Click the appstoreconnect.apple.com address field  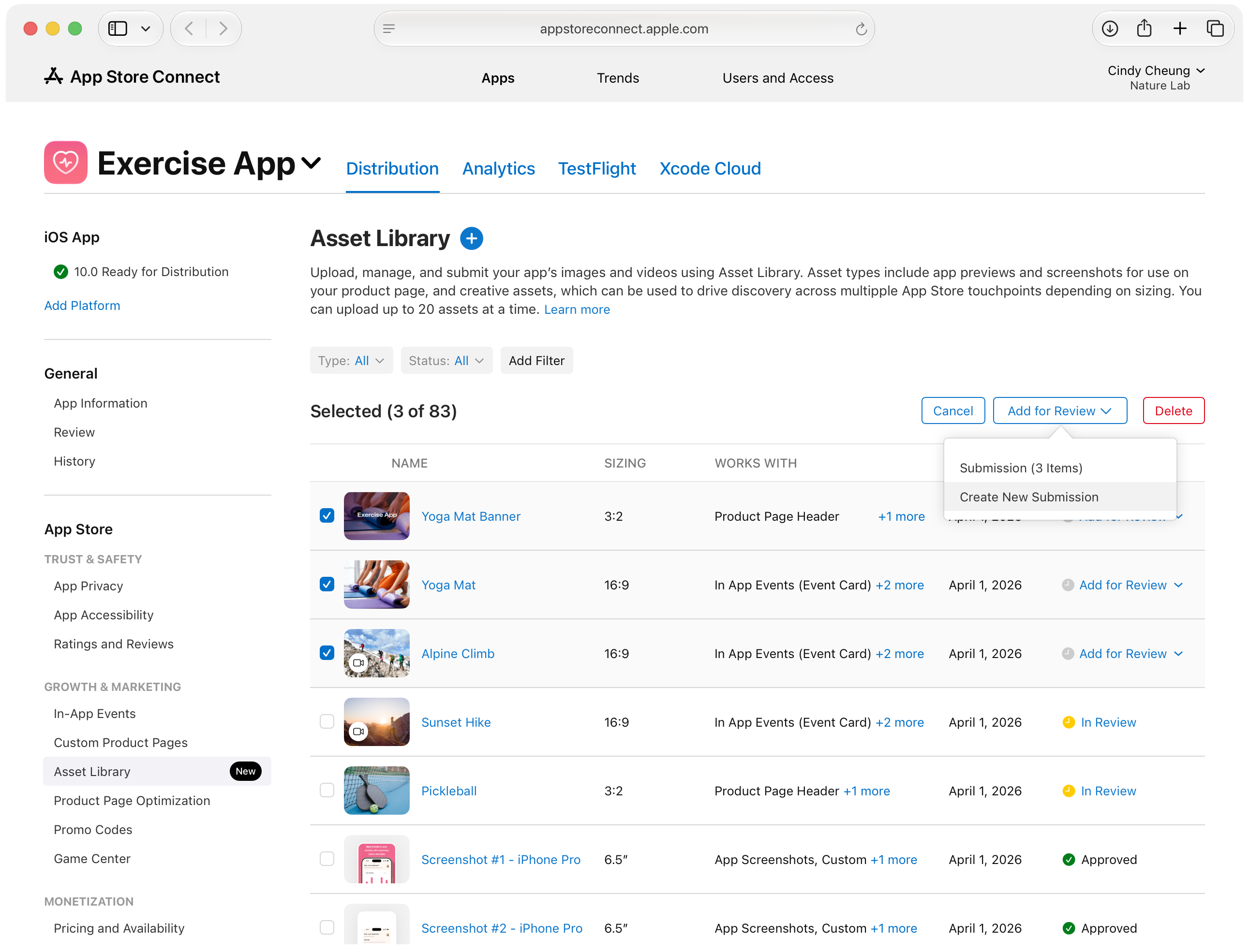624,29
